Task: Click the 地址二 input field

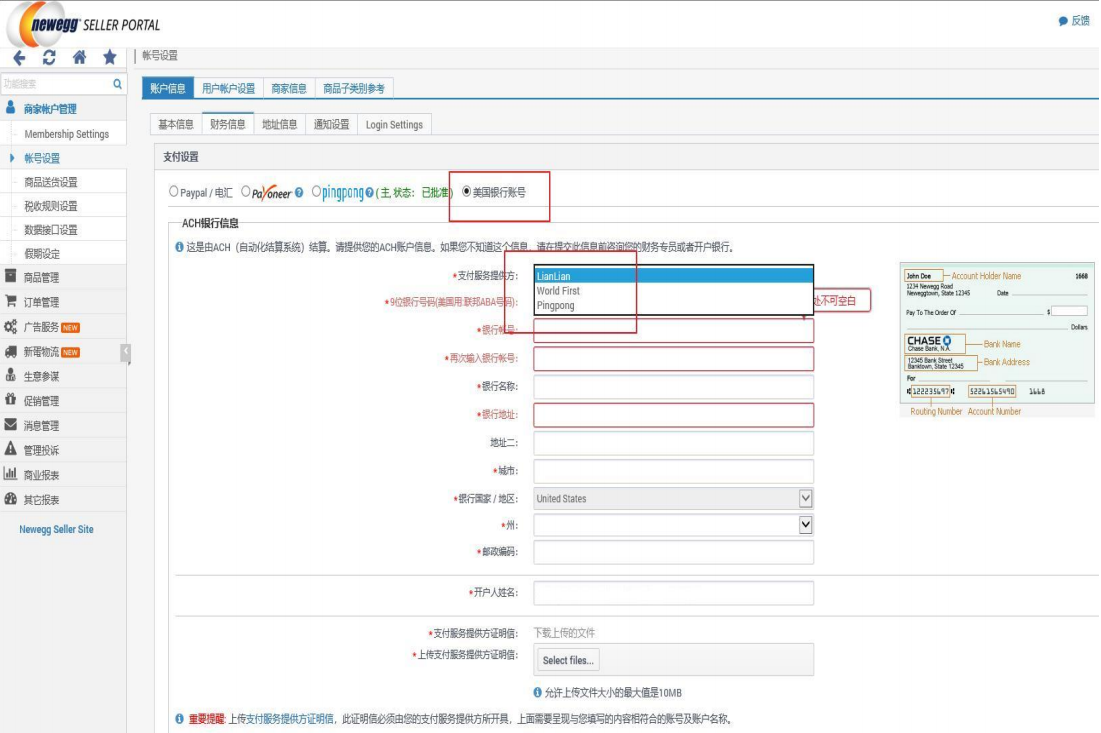Action: (673, 443)
